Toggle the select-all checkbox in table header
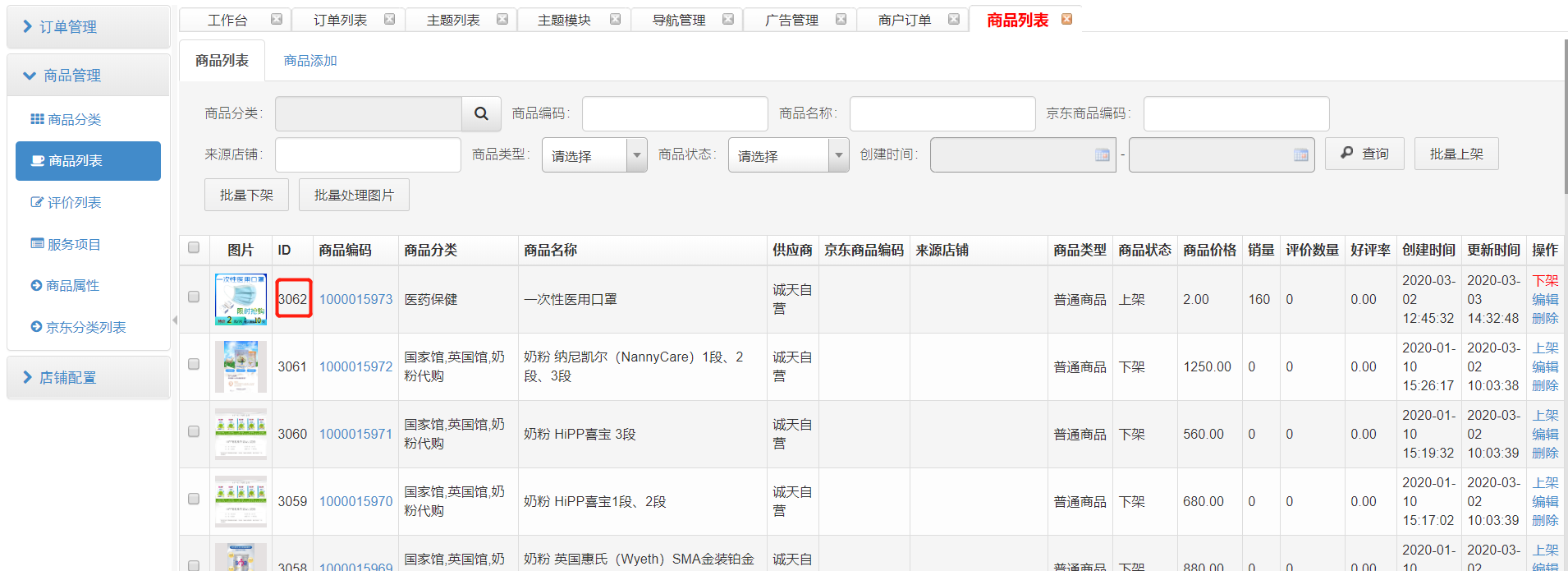Viewport: 1568px width, 571px height. (x=194, y=247)
